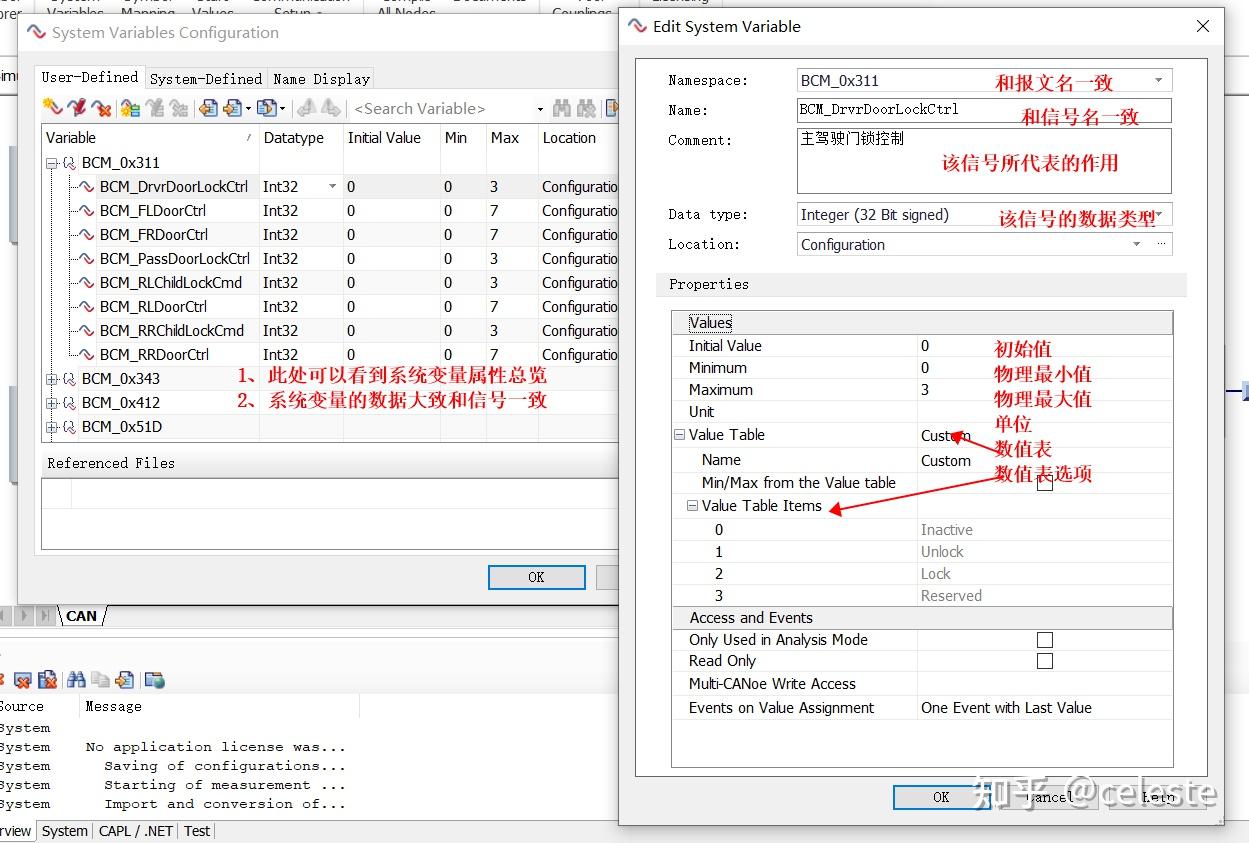Click the Name field containing BCM_DrvrDoorLockCtrl
The height and width of the screenshot is (843, 1249).
(984, 110)
